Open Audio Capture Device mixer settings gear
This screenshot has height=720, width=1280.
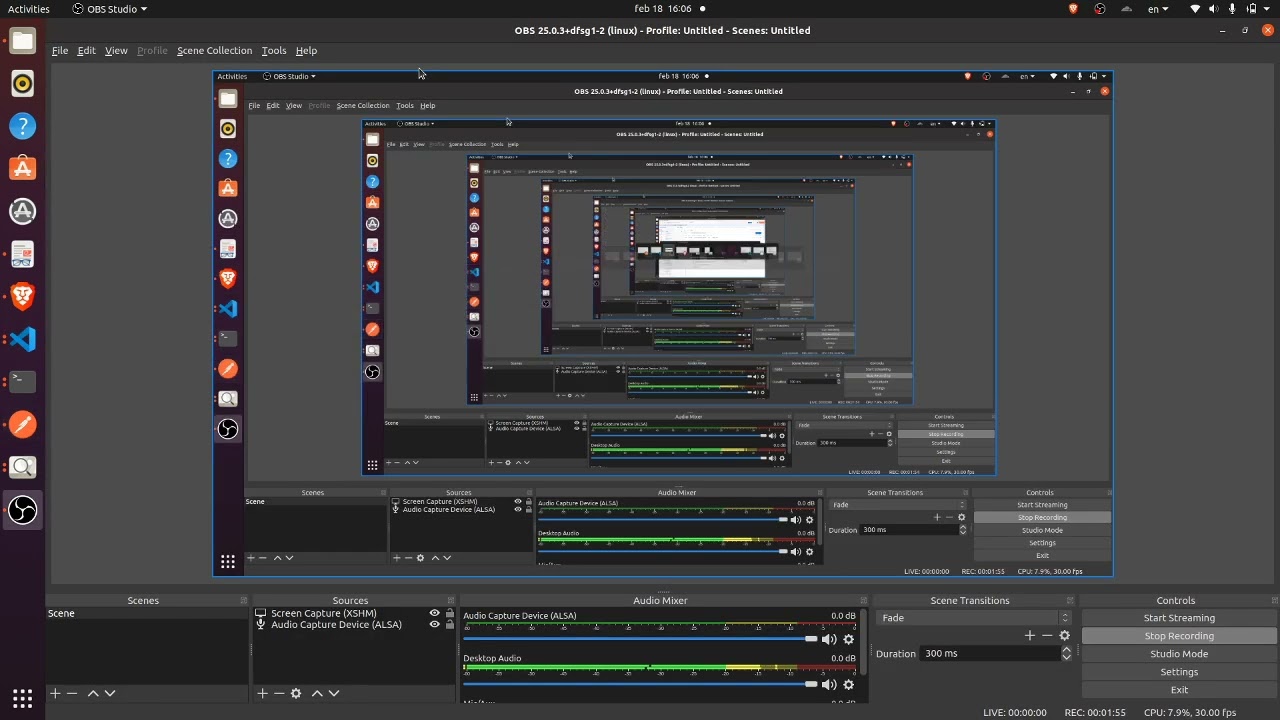pos(849,640)
